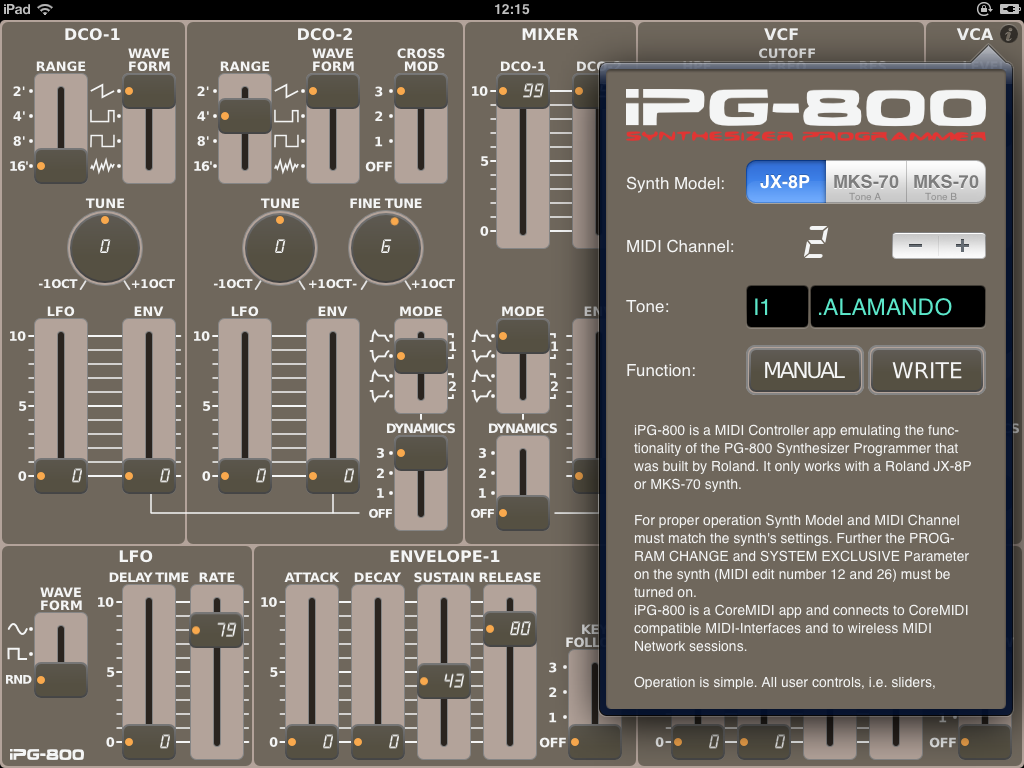
Task: Select the MKS-70 Tone B model
Action: pyautogui.click(x=946, y=182)
